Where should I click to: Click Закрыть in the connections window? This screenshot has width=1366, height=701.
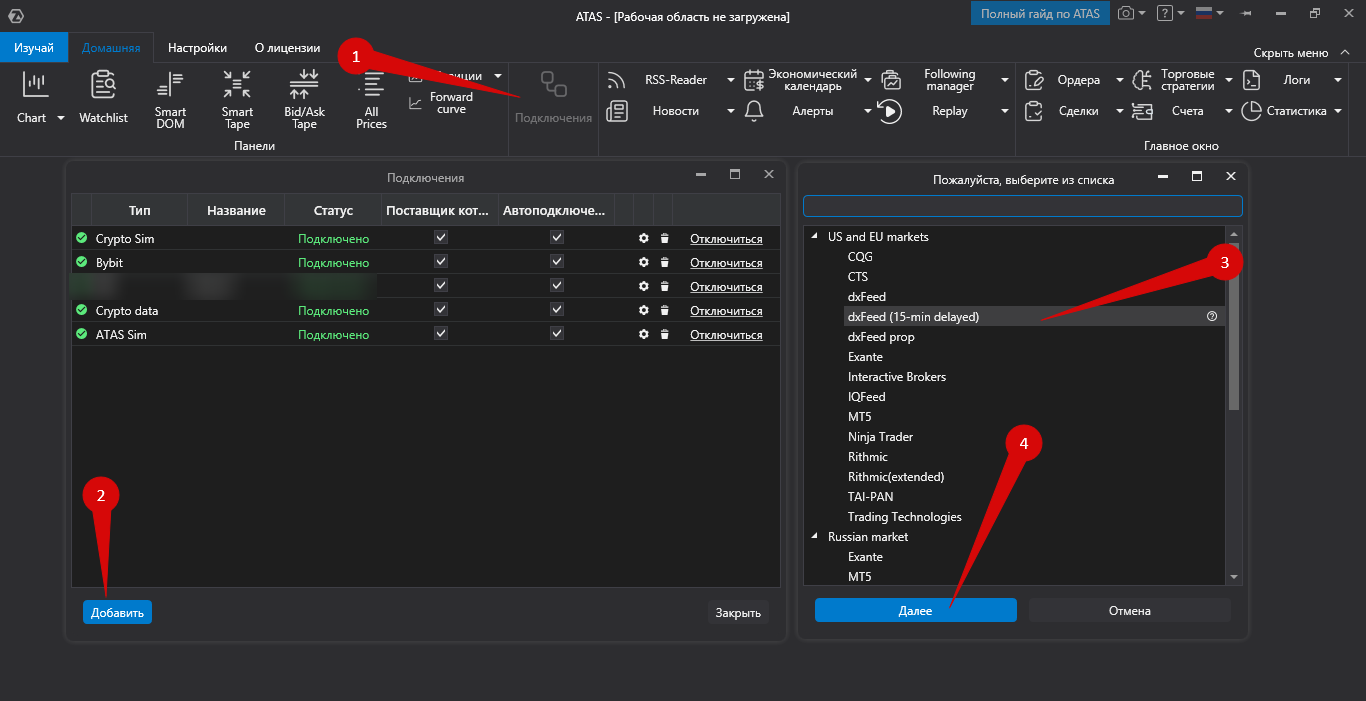point(738,613)
